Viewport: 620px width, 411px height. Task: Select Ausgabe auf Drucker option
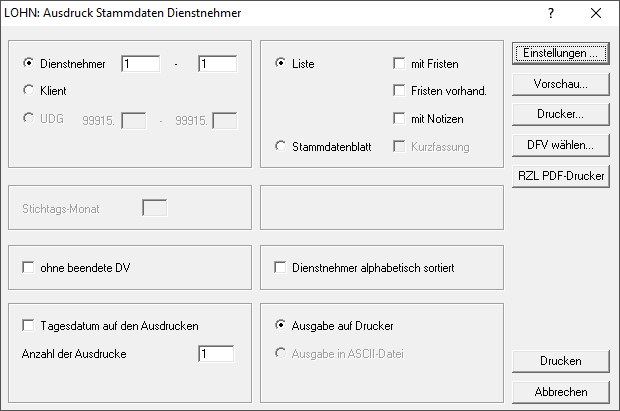281,325
